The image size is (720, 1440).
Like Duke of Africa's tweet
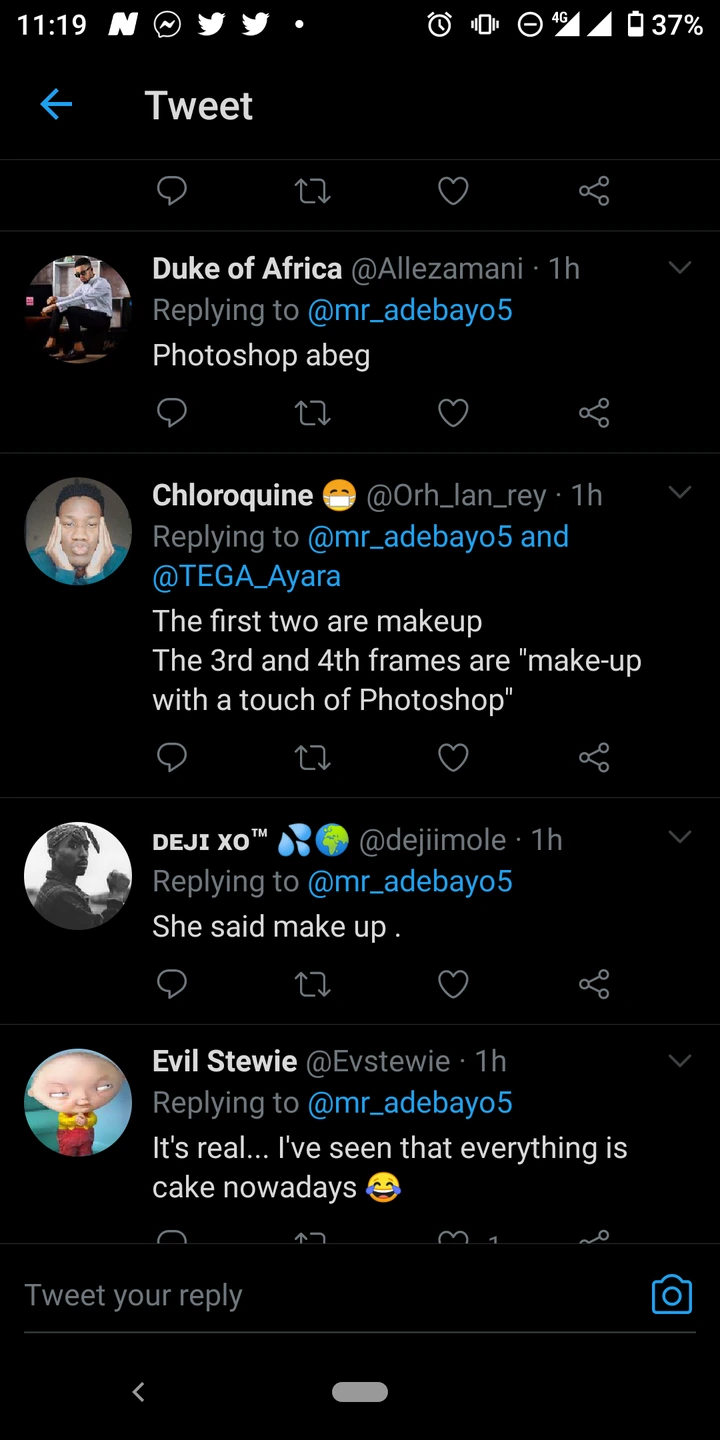pos(453,412)
